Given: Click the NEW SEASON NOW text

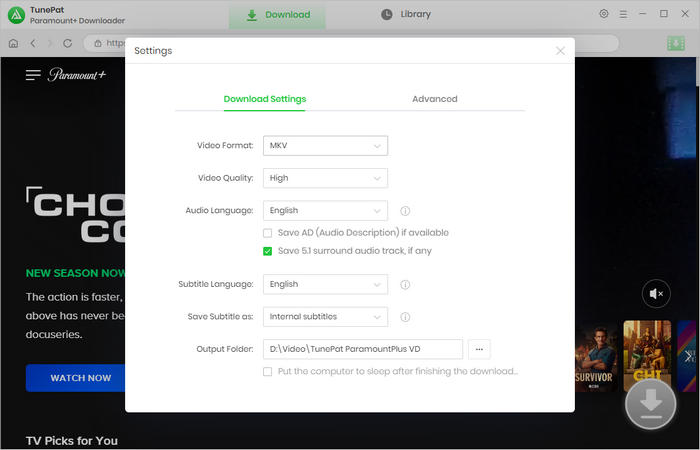Looking at the screenshot, I should pyautogui.click(x=75, y=273).
